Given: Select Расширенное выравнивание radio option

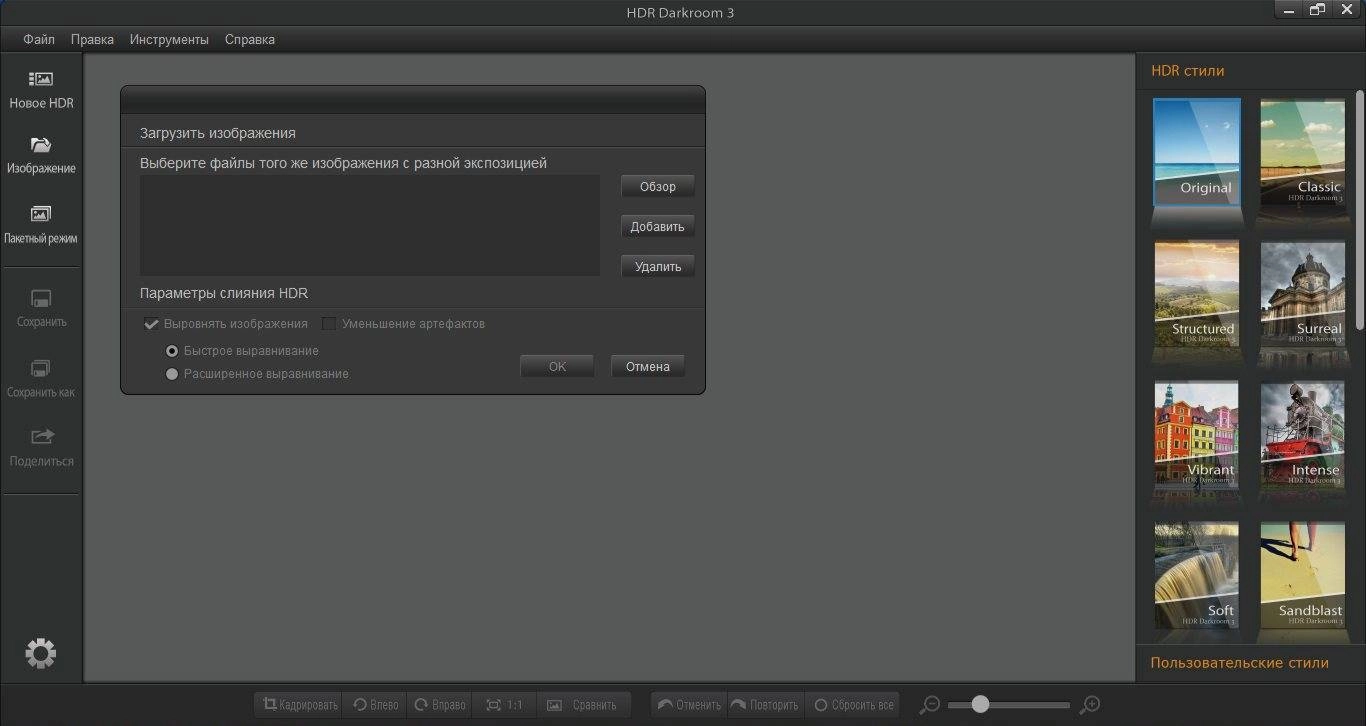Looking at the screenshot, I should tap(172, 374).
